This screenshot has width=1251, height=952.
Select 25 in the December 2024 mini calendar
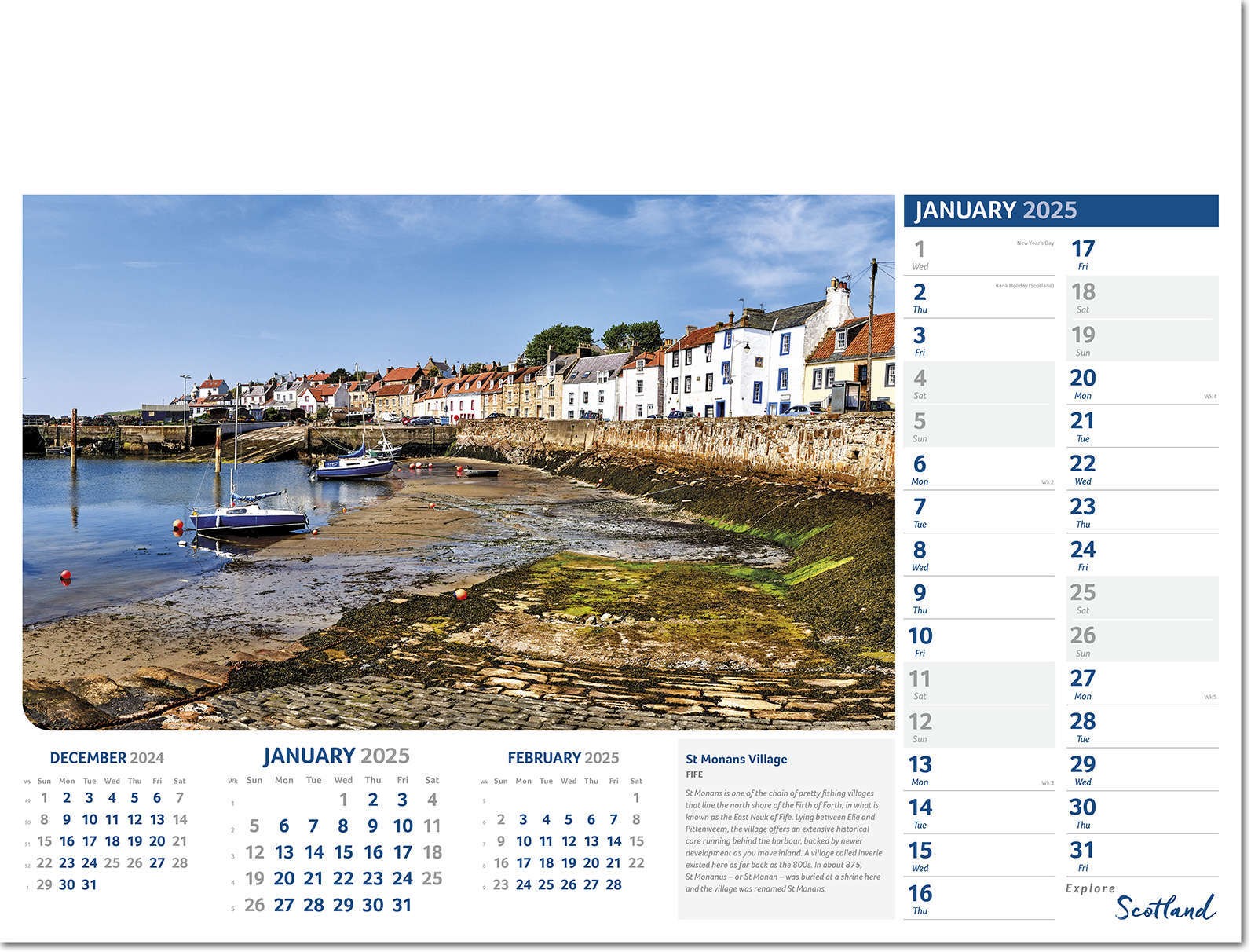[112, 862]
